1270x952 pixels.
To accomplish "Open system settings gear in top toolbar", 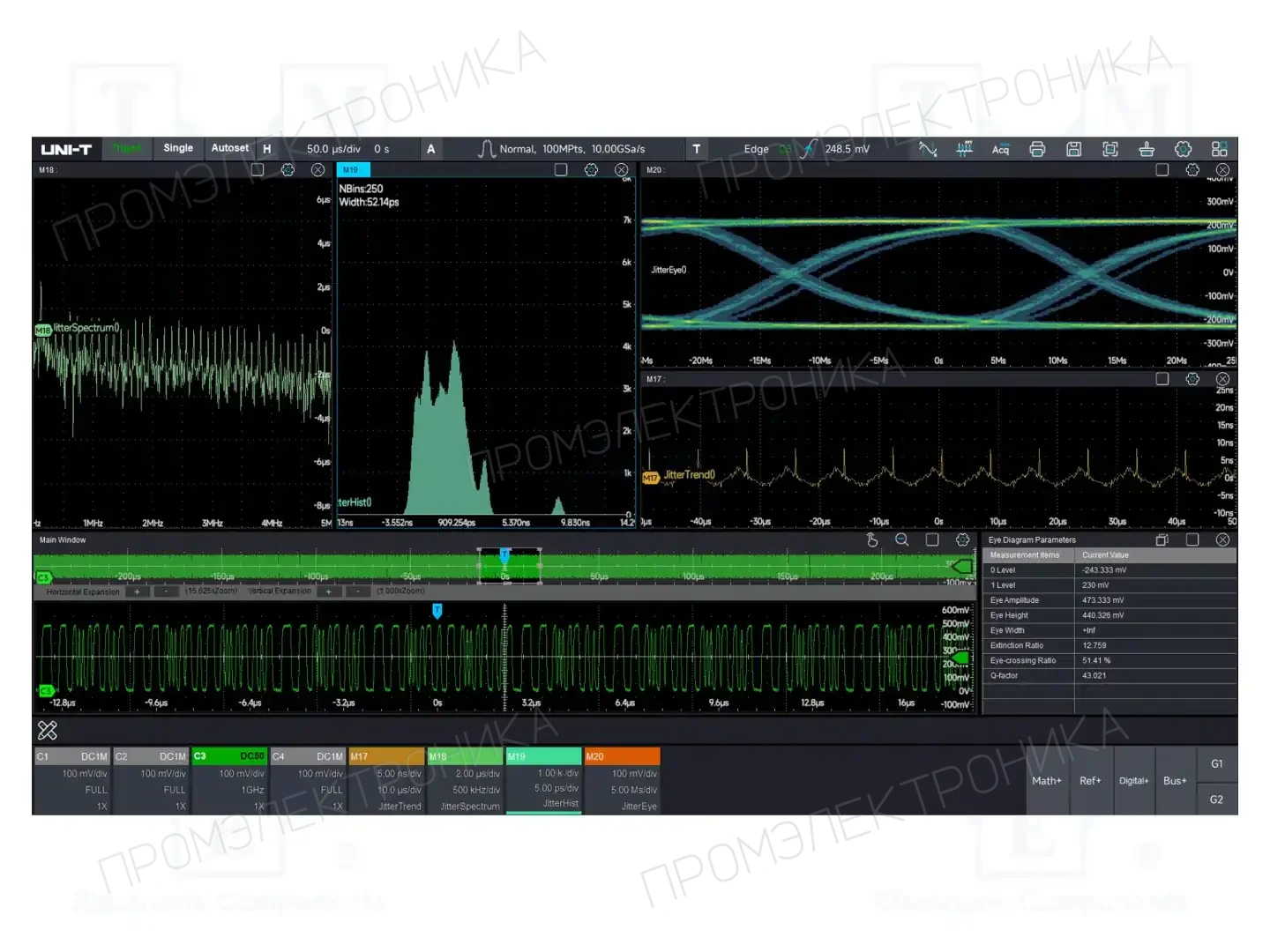I will click(x=1184, y=149).
